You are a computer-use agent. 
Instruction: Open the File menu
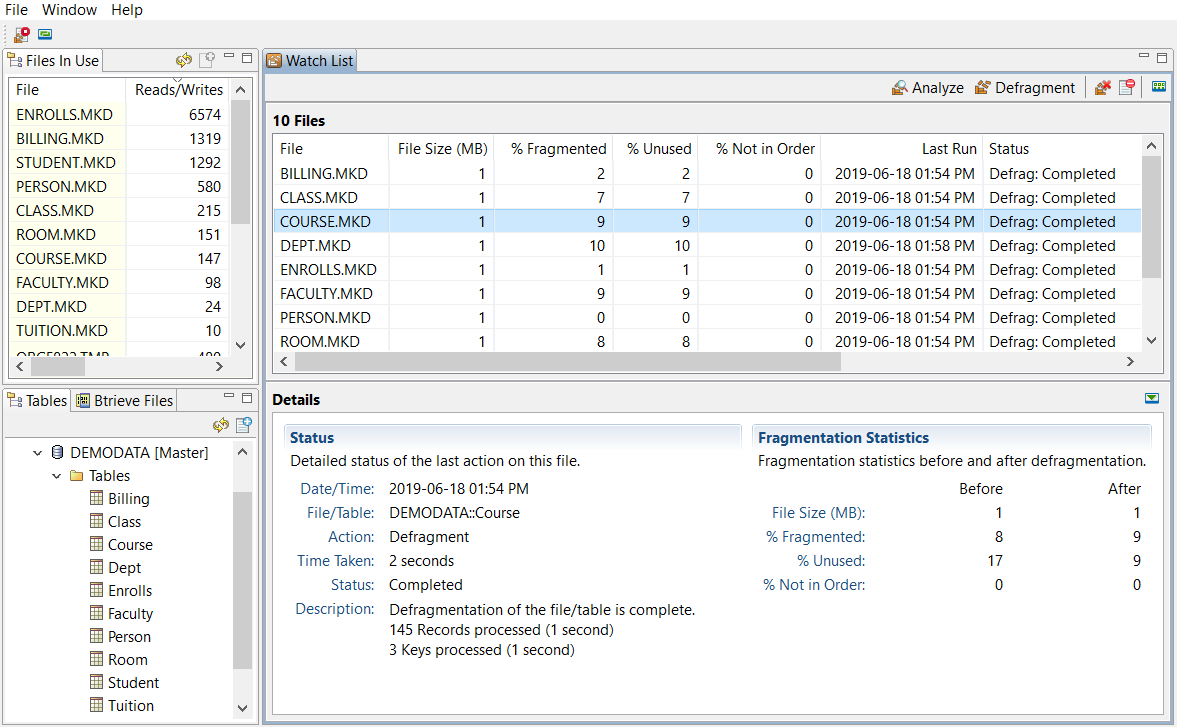pos(16,10)
